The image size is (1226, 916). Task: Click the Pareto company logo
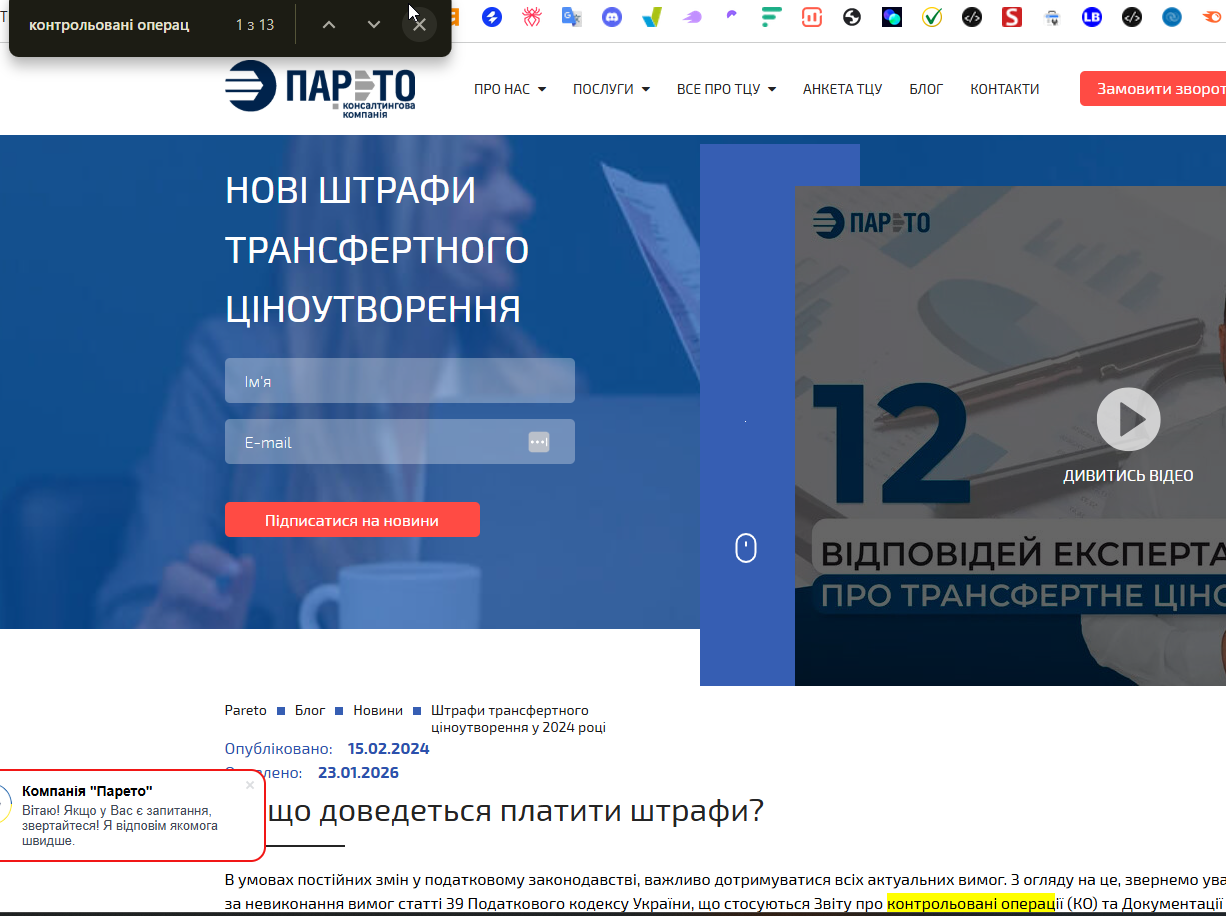click(x=320, y=88)
